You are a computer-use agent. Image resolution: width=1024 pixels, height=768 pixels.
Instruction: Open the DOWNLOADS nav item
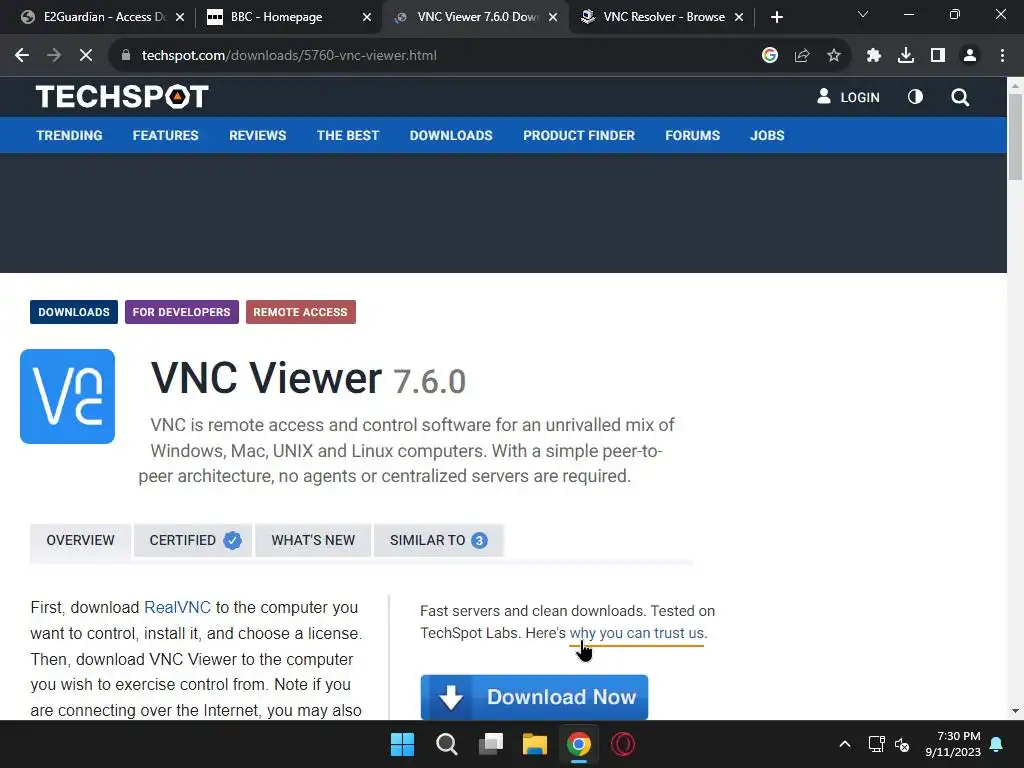pos(451,135)
